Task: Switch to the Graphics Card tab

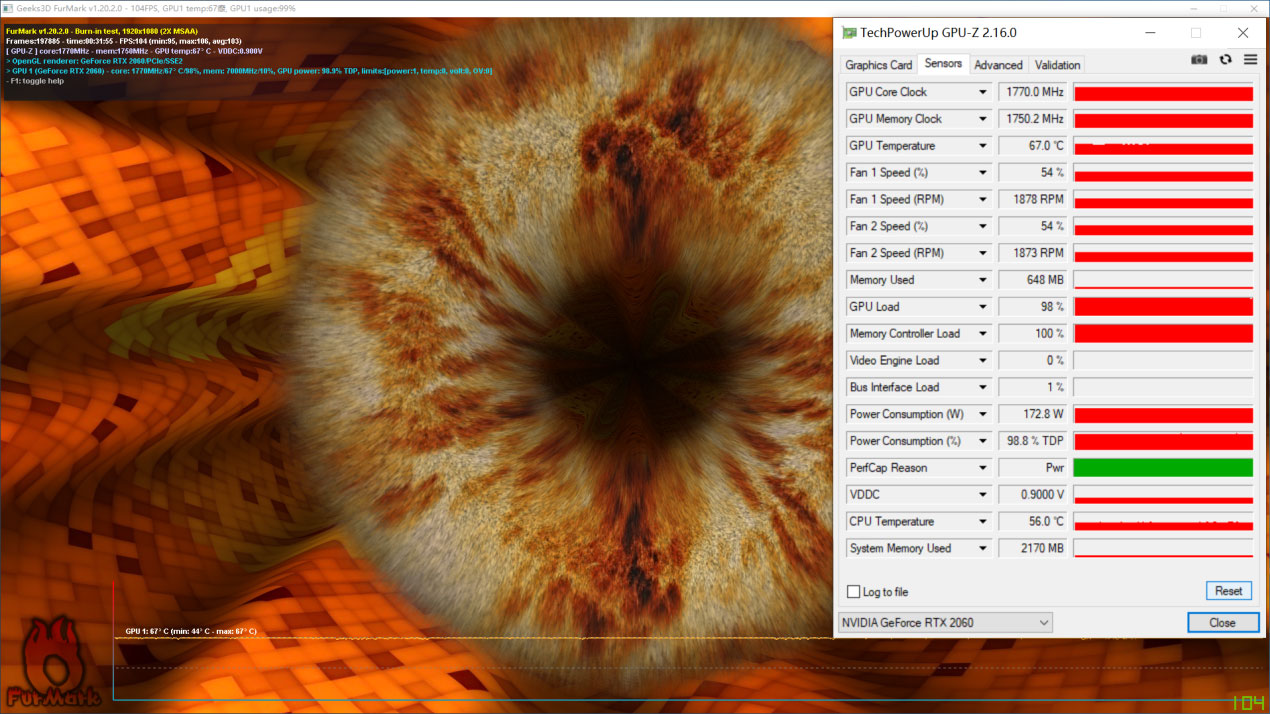Action: pyautogui.click(x=878, y=65)
